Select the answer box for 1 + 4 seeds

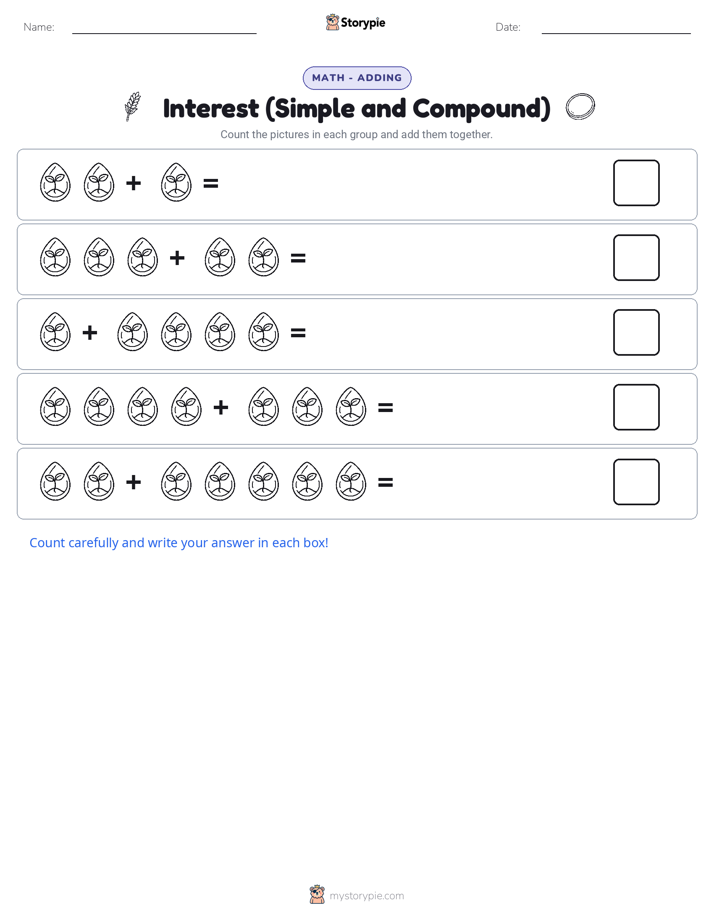click(636, 332)
